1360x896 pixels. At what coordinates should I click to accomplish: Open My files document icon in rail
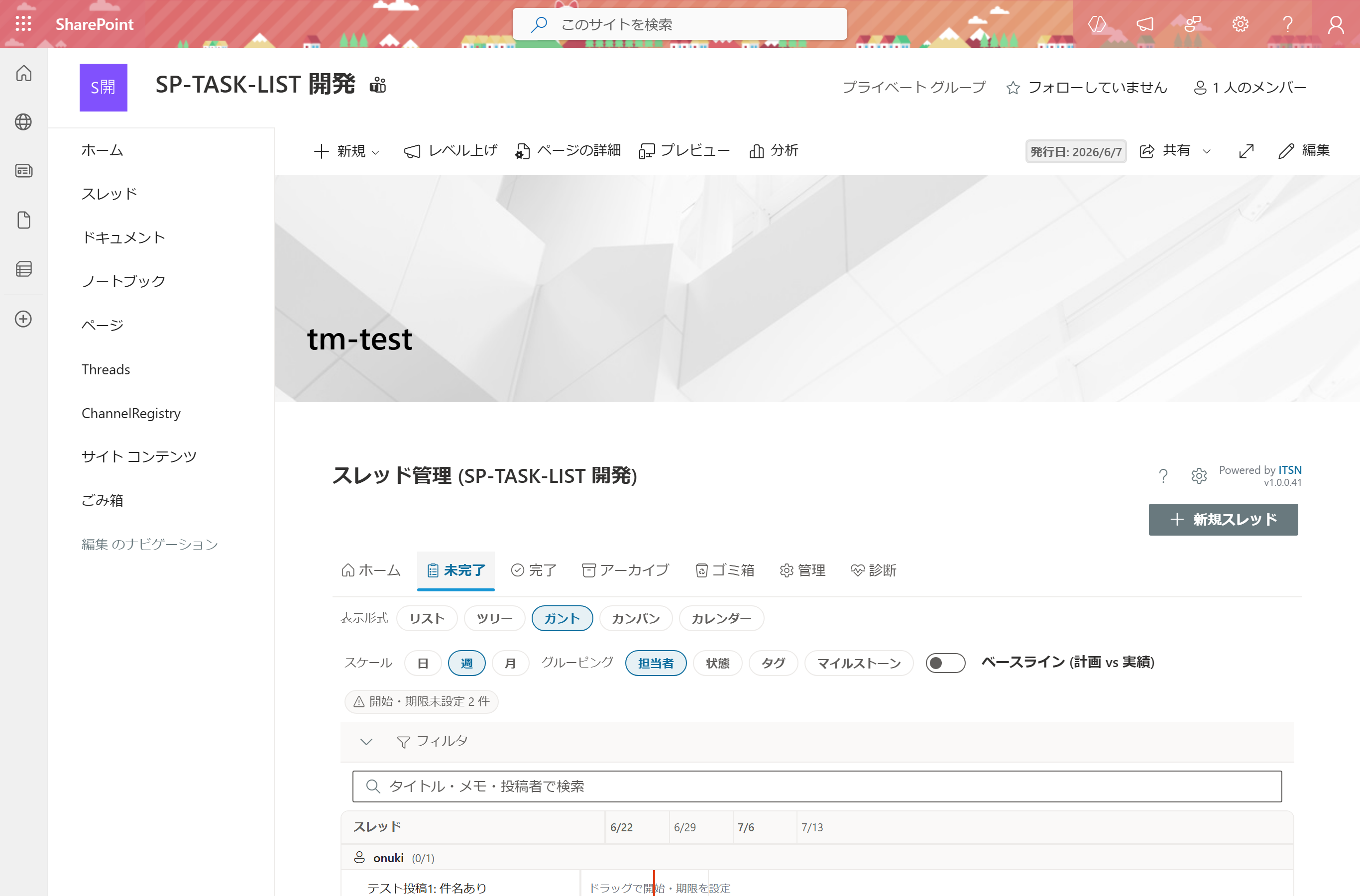pyautogui.click(x=23, y=220)
